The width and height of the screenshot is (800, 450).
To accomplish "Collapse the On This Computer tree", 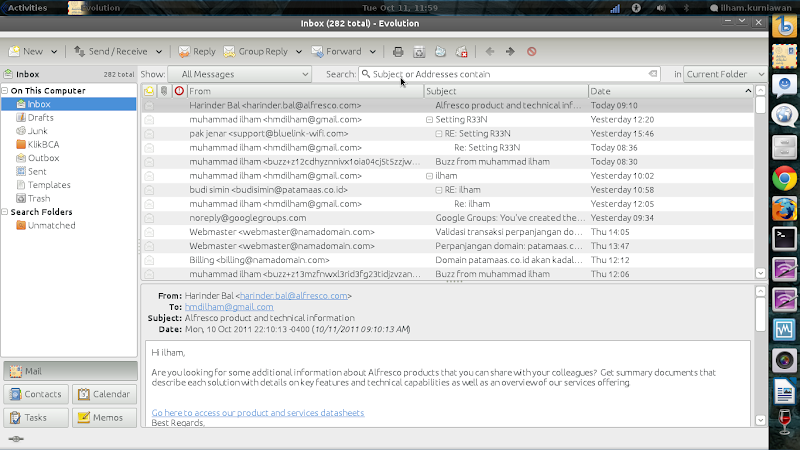I will coord(5,91).
